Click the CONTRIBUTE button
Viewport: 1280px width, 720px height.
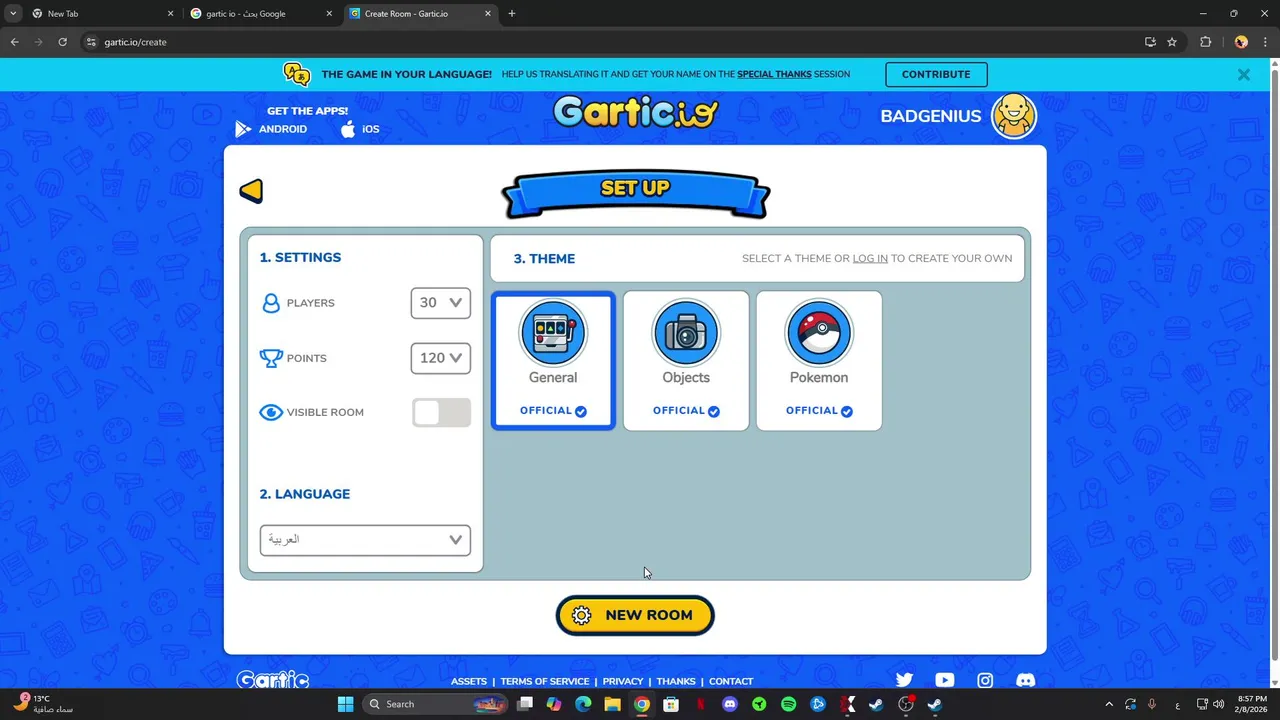(936, 74)
